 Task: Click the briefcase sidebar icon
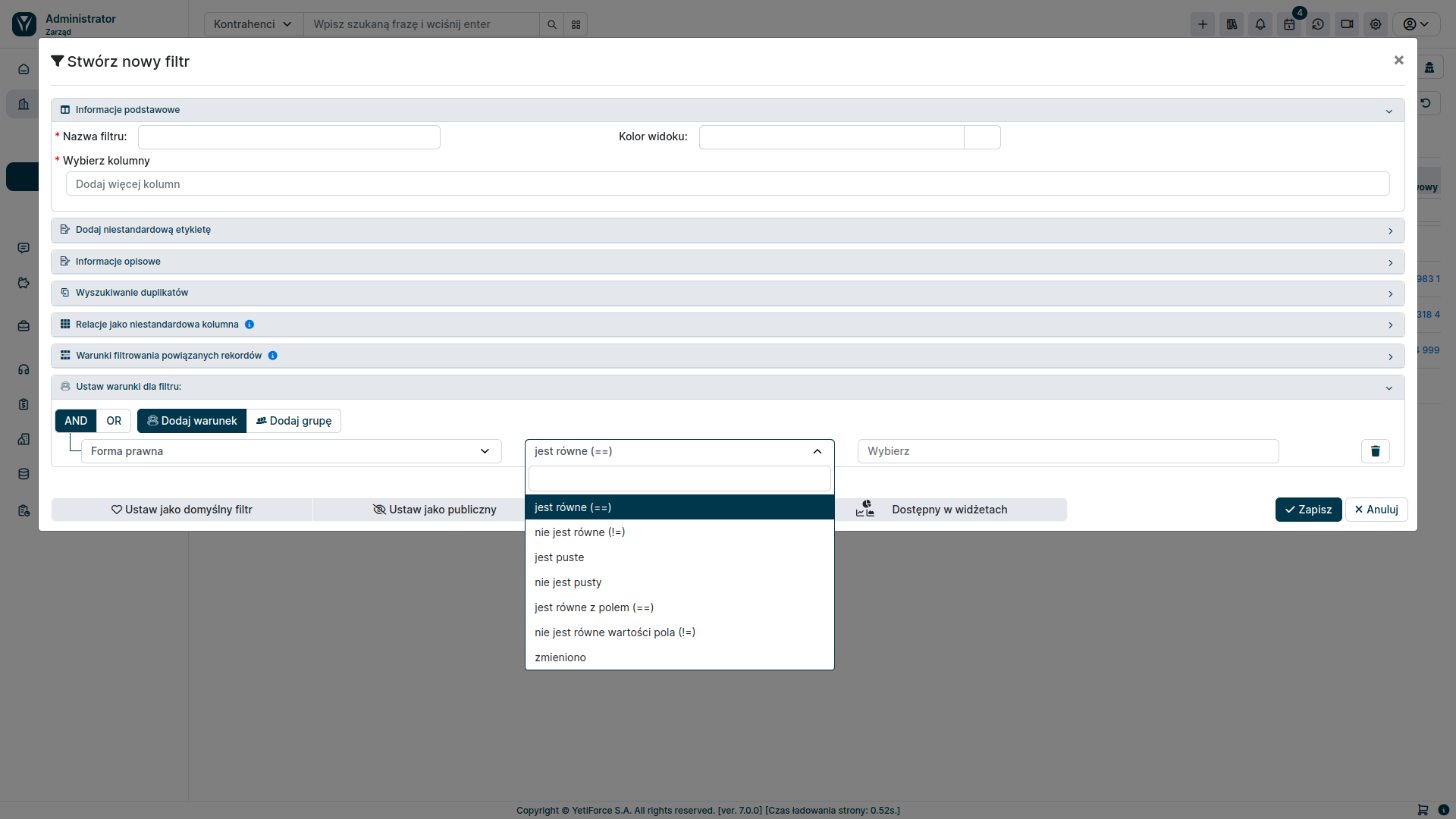24,326
